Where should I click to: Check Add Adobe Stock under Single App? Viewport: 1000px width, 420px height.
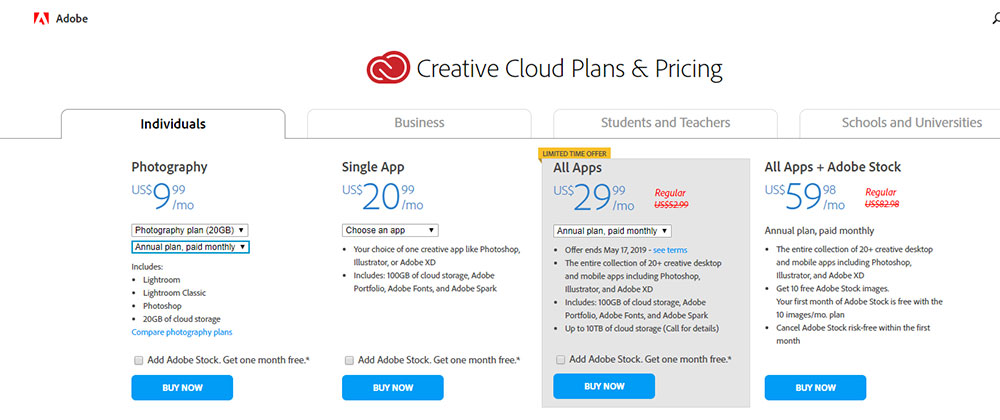349,360
